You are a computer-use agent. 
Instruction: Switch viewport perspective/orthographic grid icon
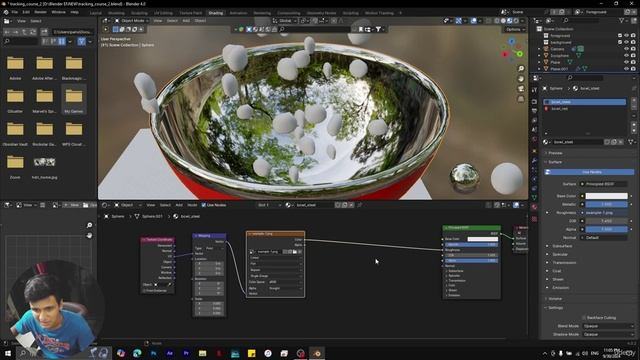pos(521,99)
